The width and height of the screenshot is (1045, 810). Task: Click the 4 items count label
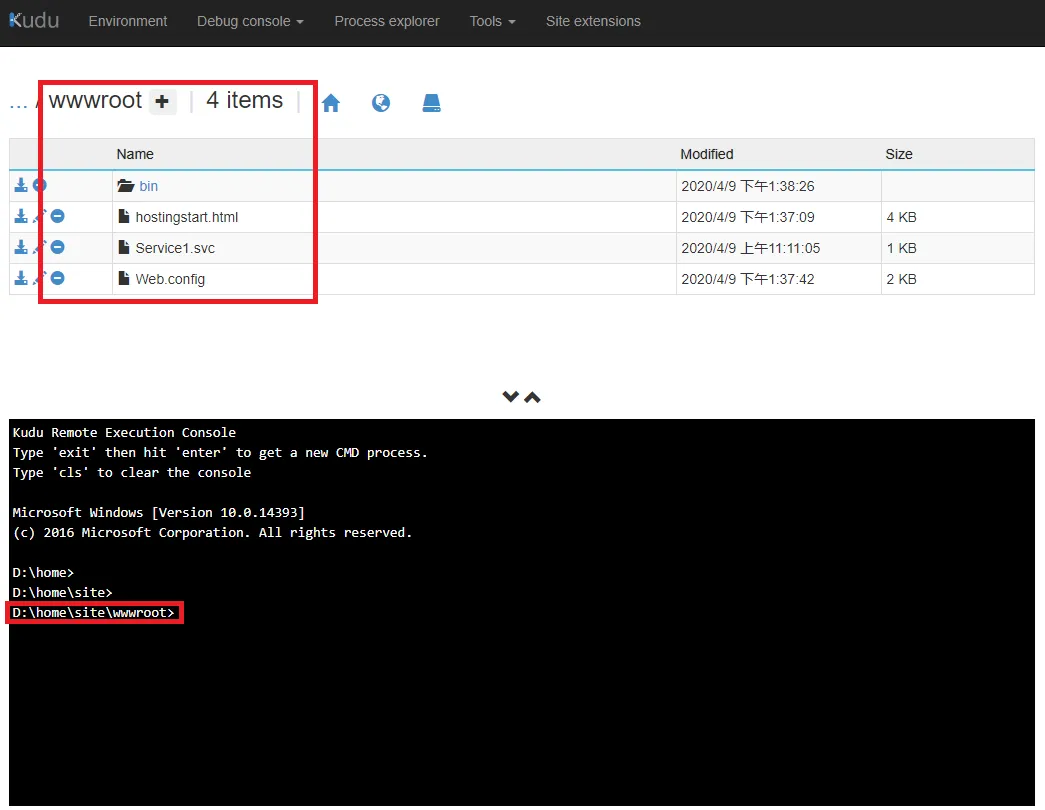click(245, 100)
